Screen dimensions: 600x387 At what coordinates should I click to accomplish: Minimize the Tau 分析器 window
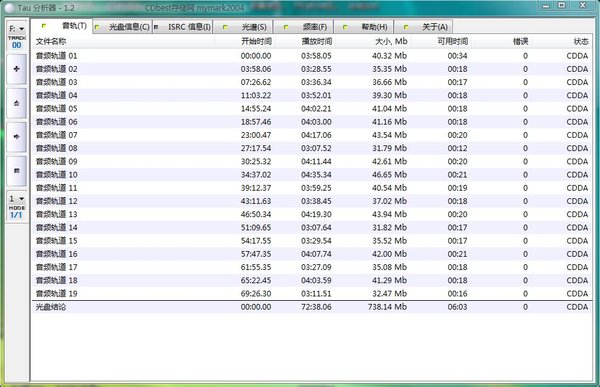pyautogui.click(x=546, y=5)
